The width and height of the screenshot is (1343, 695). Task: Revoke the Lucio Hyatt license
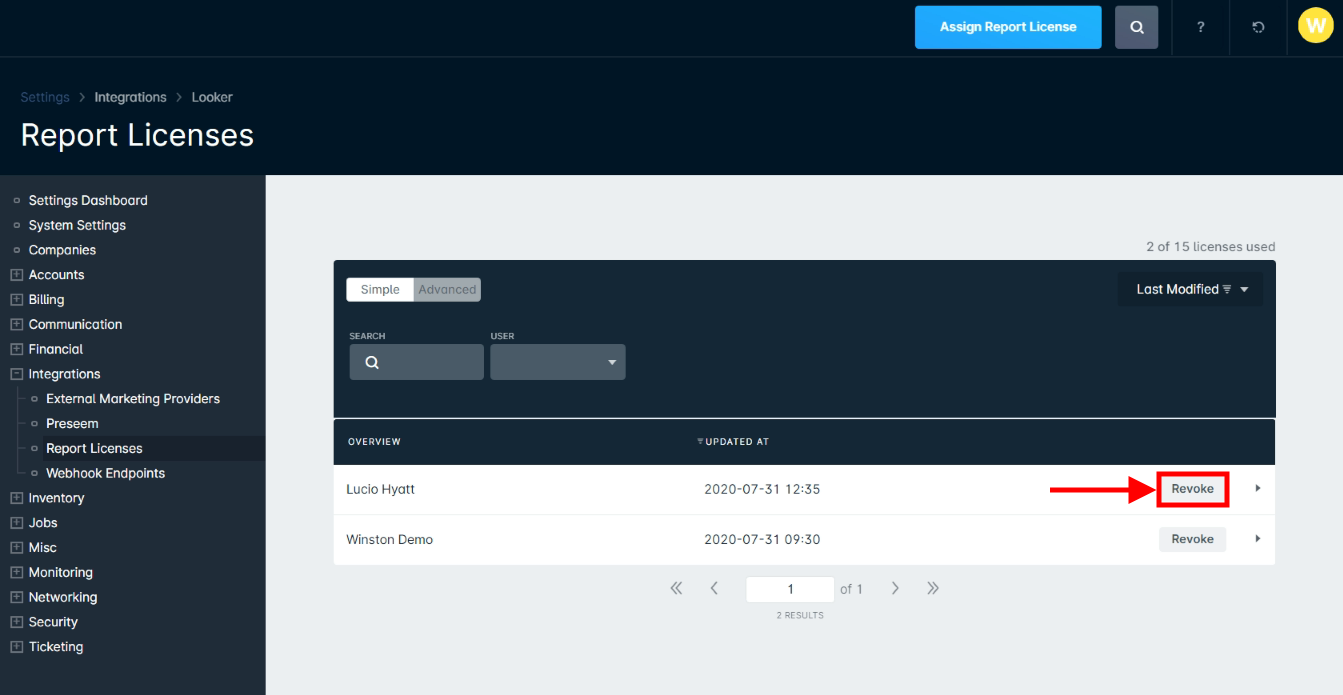pos(1192,489)
